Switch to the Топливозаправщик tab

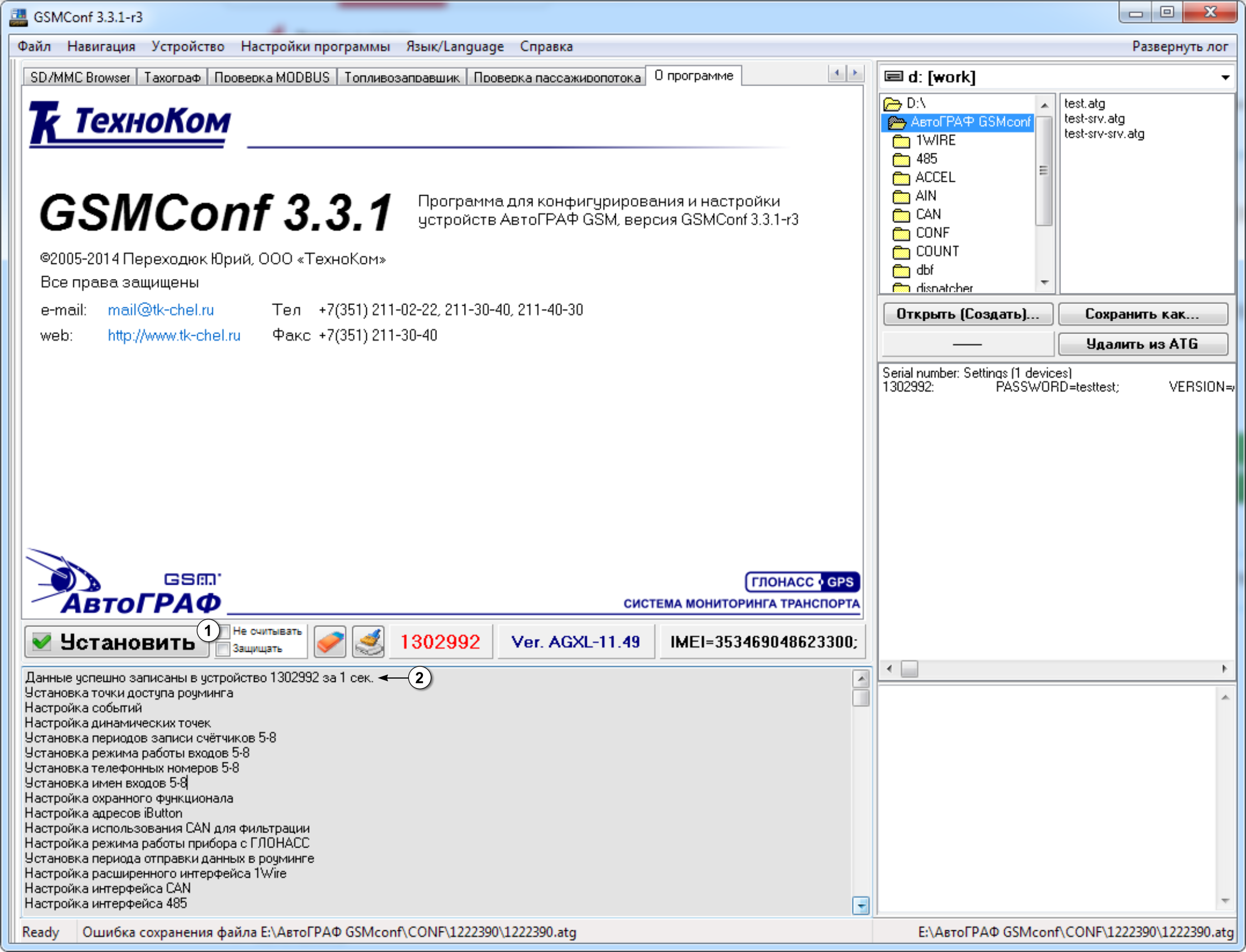pyautogui.click(x=402, y=78)
